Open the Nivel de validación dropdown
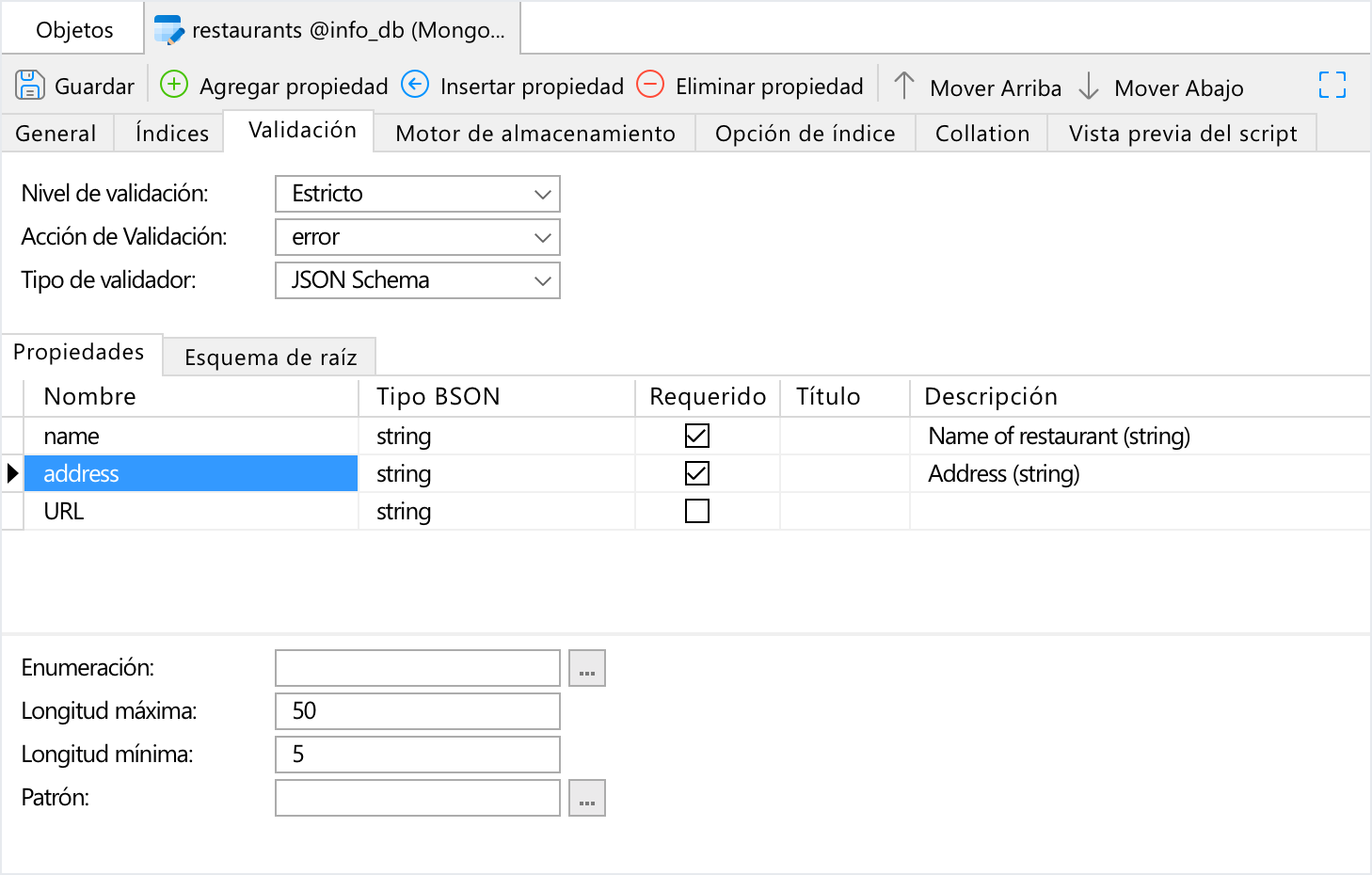The image size is (1372, 875). (418, 194)
